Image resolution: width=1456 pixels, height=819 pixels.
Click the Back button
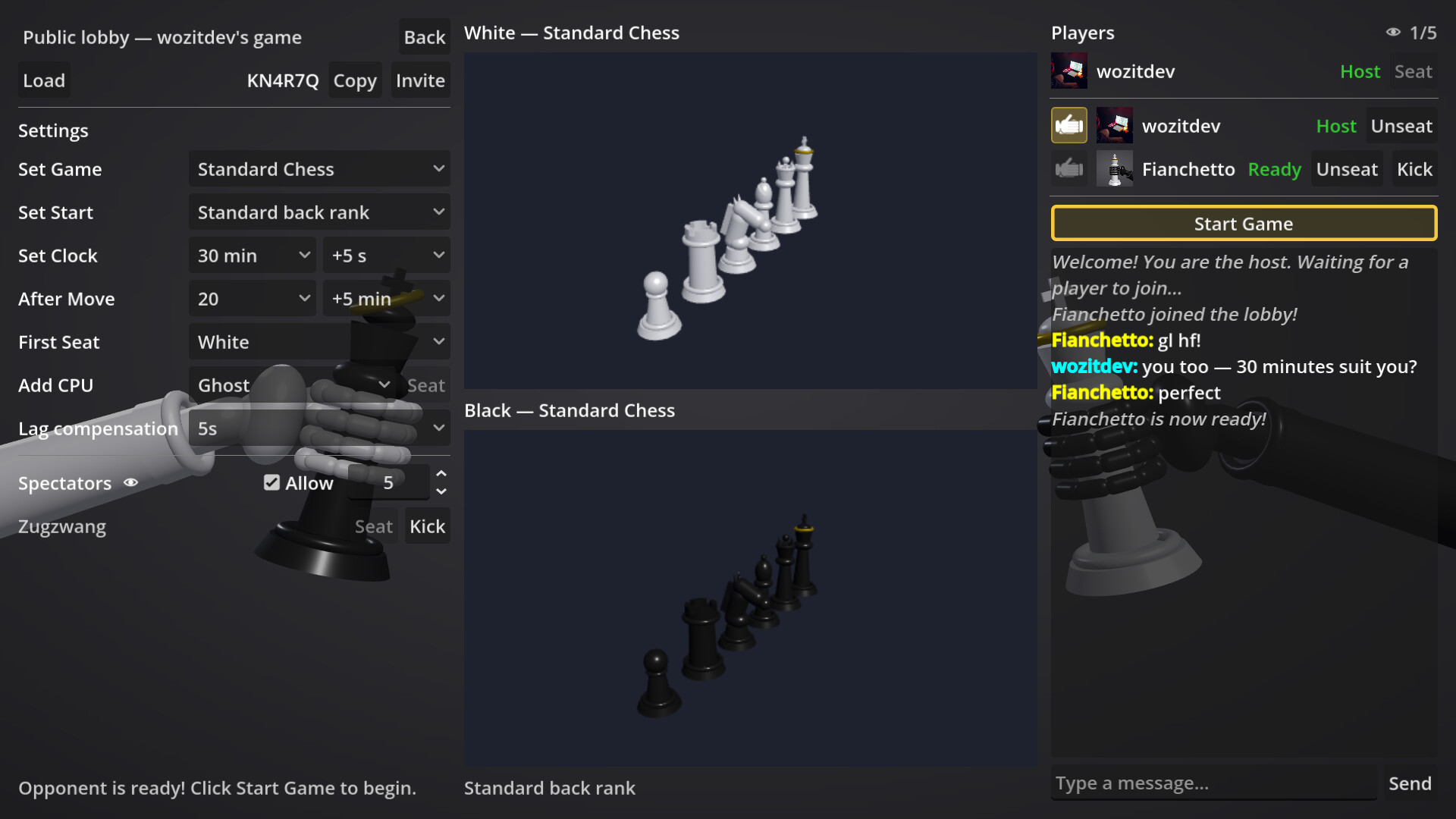tap(425, 37)
